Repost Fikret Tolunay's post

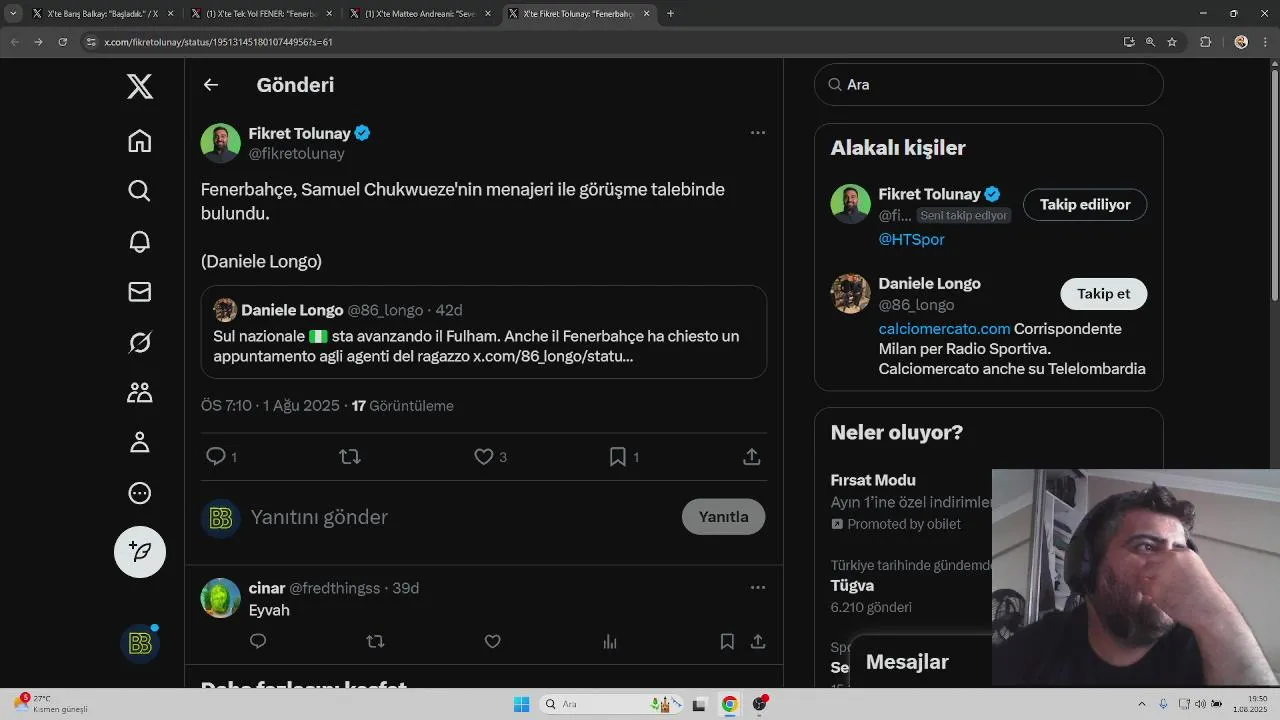coord(349,456)
